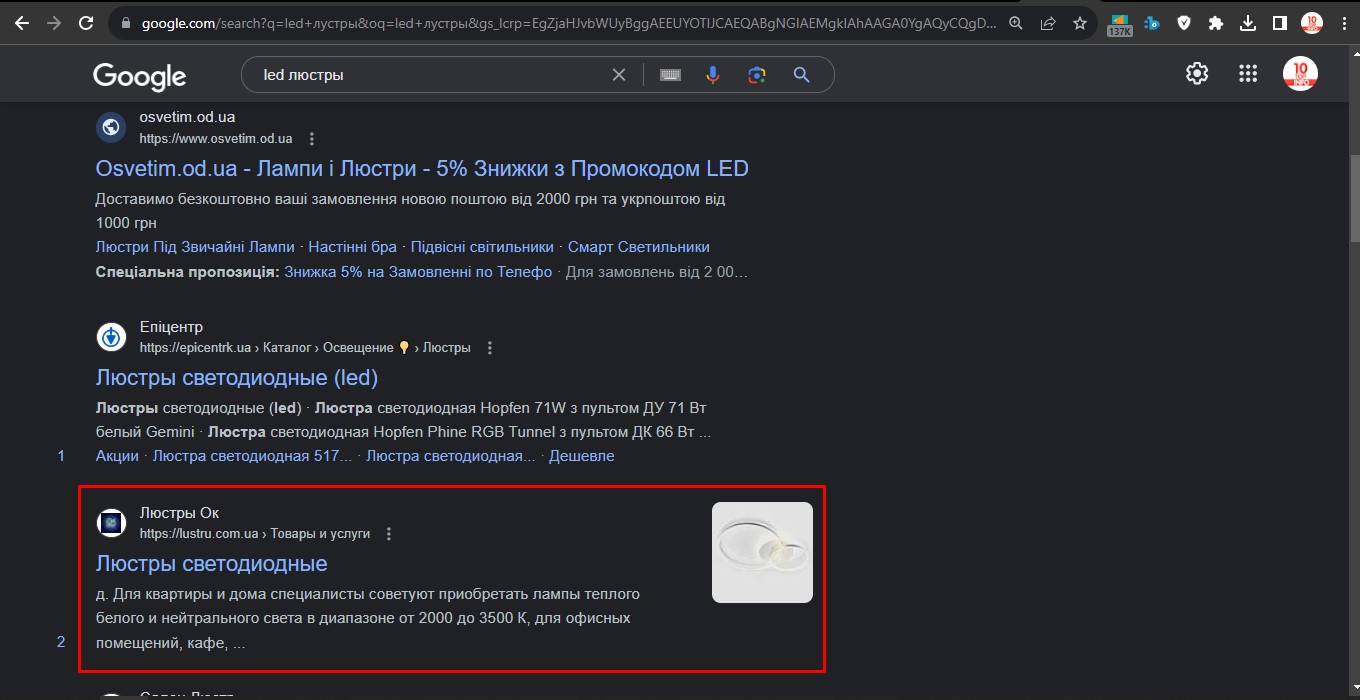Search by image with Google Lens
The image size is (1360, 700).
(x=757, y=75)
